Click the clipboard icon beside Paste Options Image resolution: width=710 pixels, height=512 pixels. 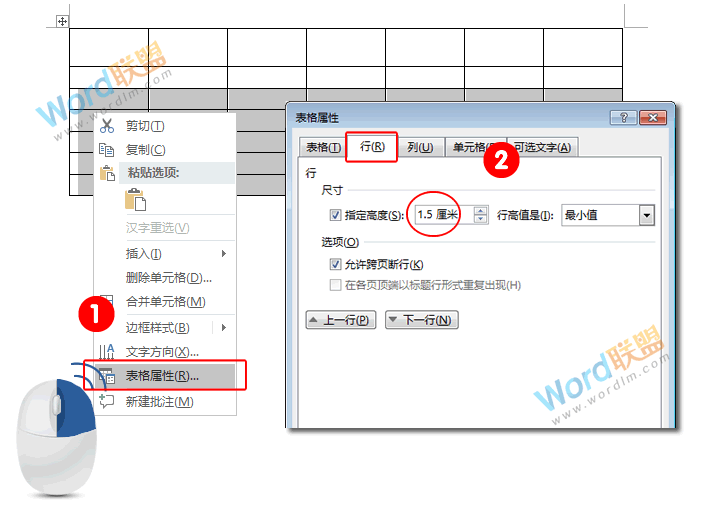pos(107,173)
